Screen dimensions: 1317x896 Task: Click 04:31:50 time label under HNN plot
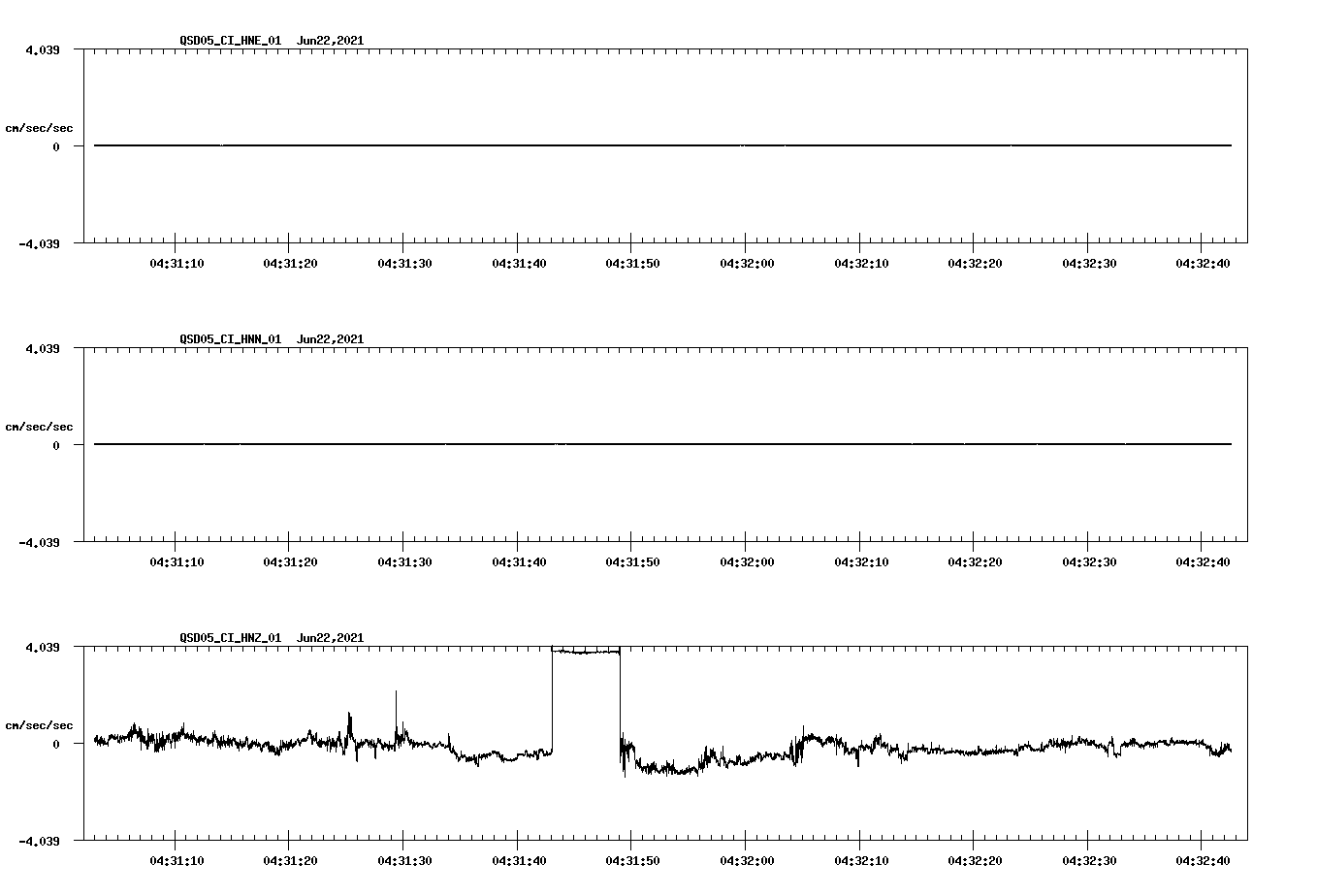point(632,561)
